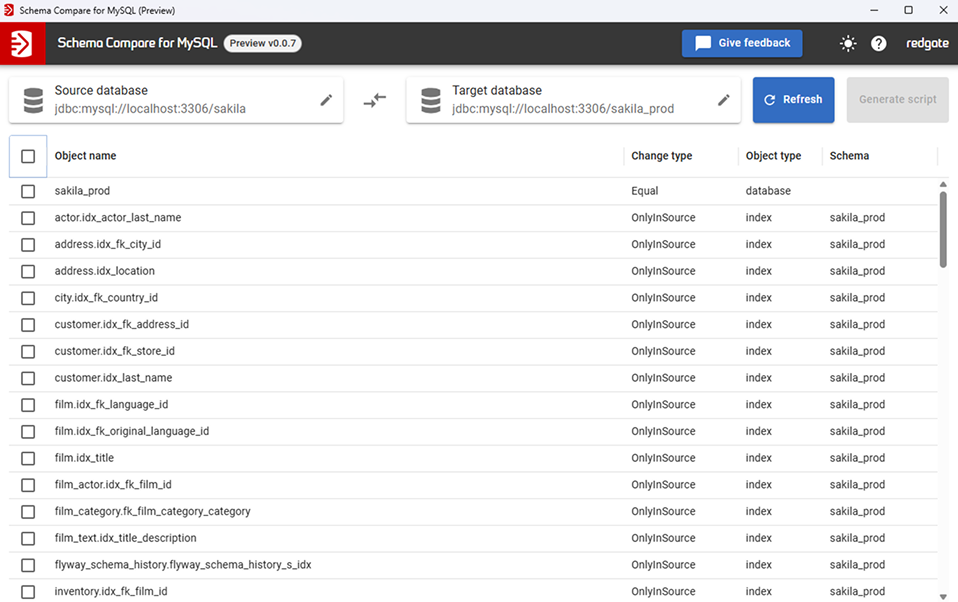Tick the select-all checkbox in header
The width and height of the screenshot is (958, 602).
coord(28,156)
